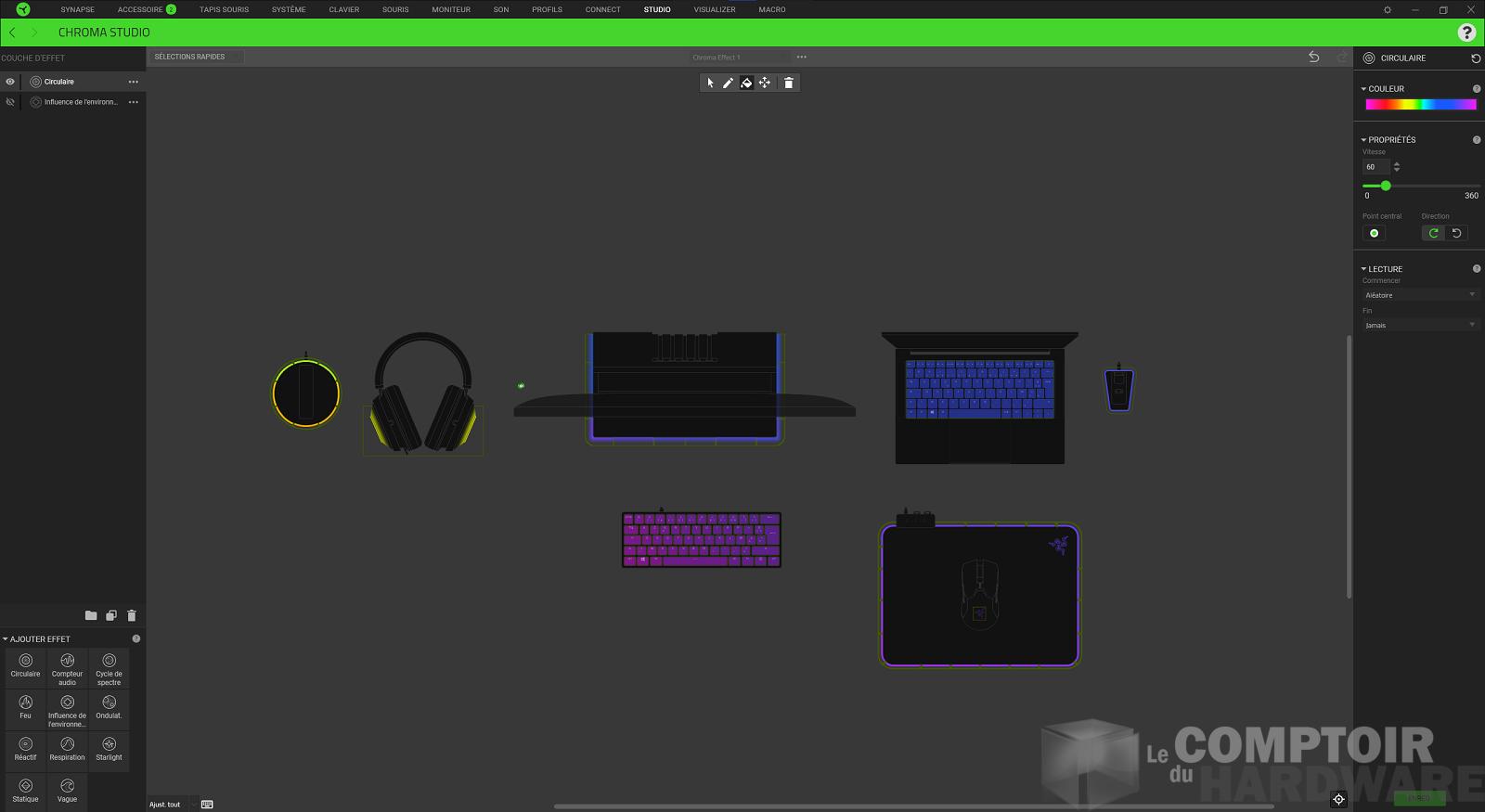
Task: Delete the selected effect layer
Action: click(x=132, y=615)
